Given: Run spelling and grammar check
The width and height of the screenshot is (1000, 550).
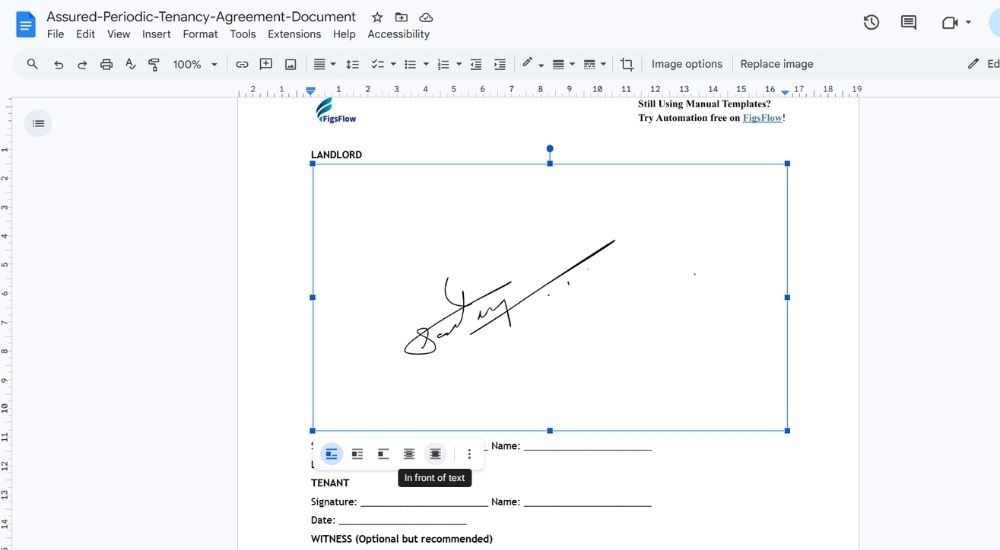Looking at the screenshot, I should [x=130, y=64].
